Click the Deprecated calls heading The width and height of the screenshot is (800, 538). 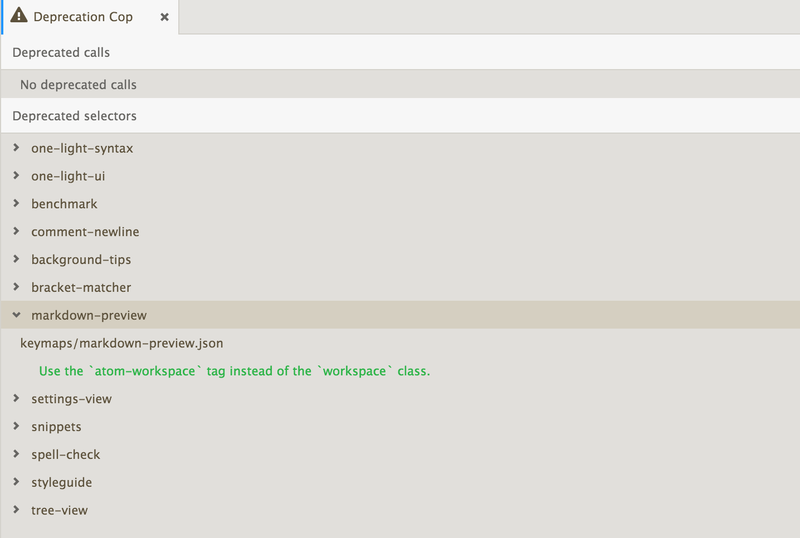[61, 53]
